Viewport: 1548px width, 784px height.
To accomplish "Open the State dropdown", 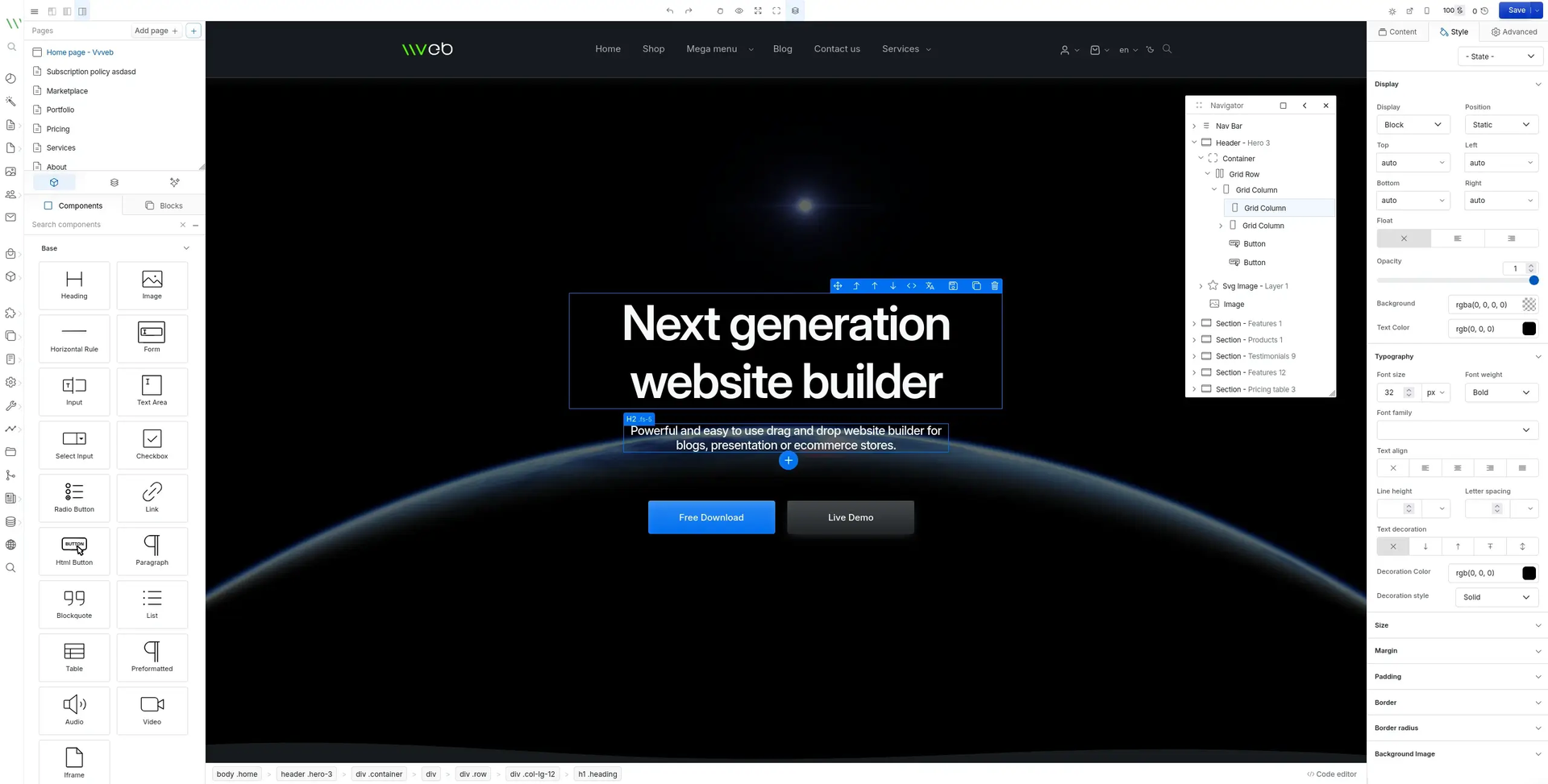I will click(1500, 56).
